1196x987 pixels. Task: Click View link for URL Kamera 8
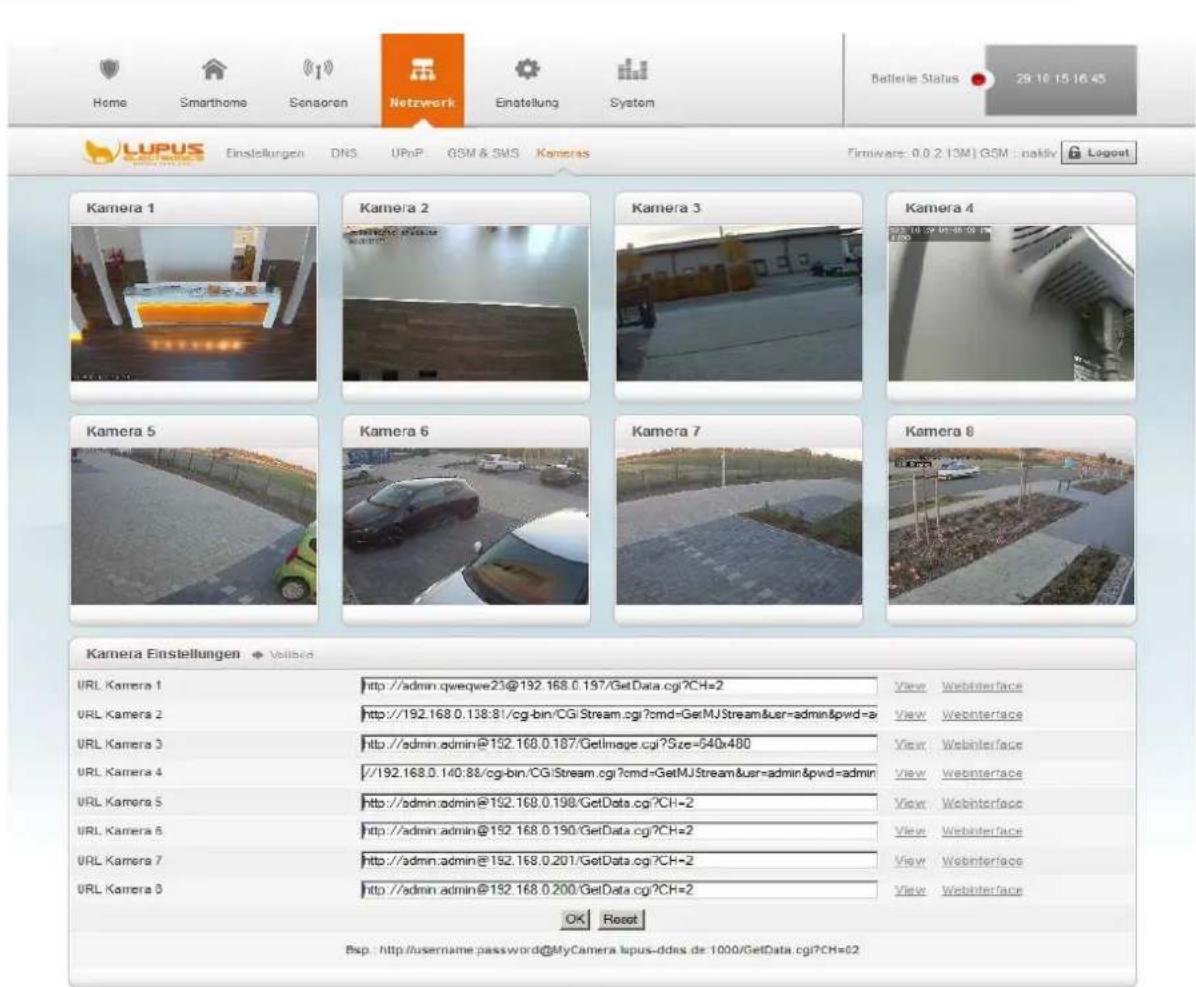click(x=910, y=890)
